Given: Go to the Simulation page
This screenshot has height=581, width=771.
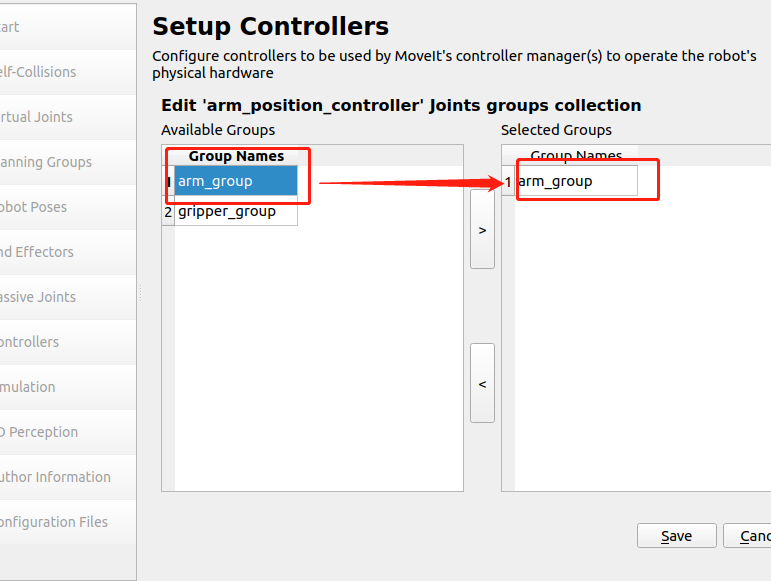Looking at the screenshot, I should 60,387.
